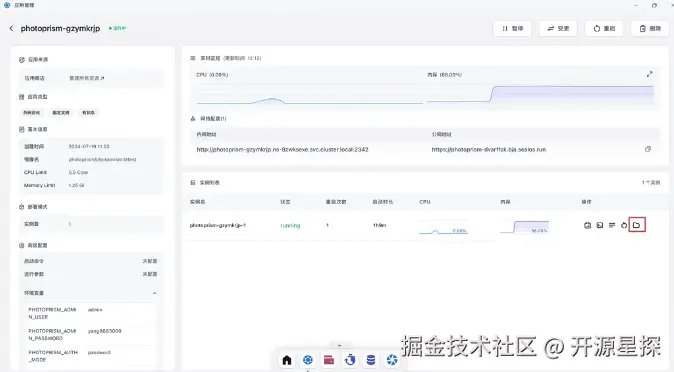Screen dimensions: 674x372
Task: Click the CPU Limit value 0.5 Core
Action: point(78,172)
